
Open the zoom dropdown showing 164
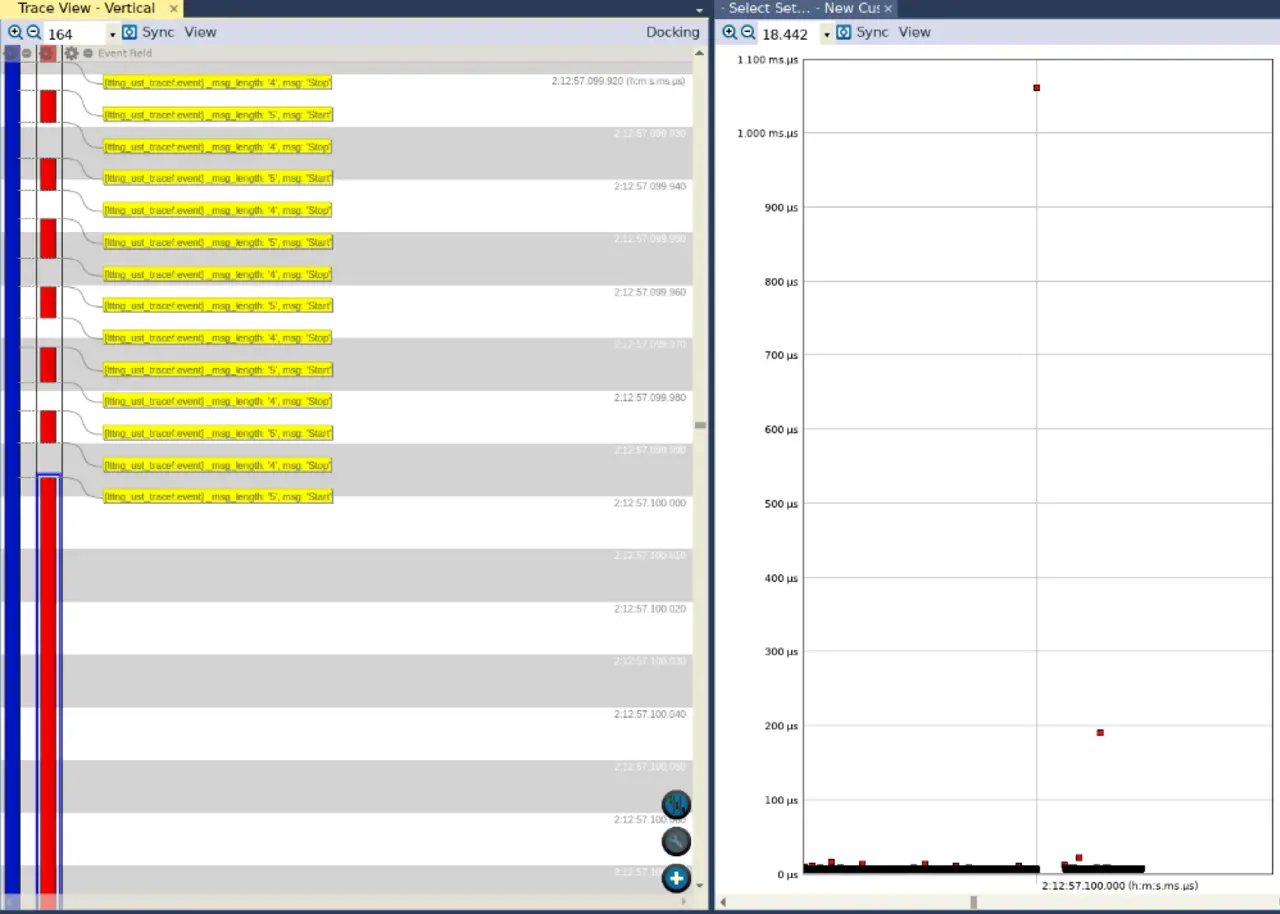coord(112,34)
